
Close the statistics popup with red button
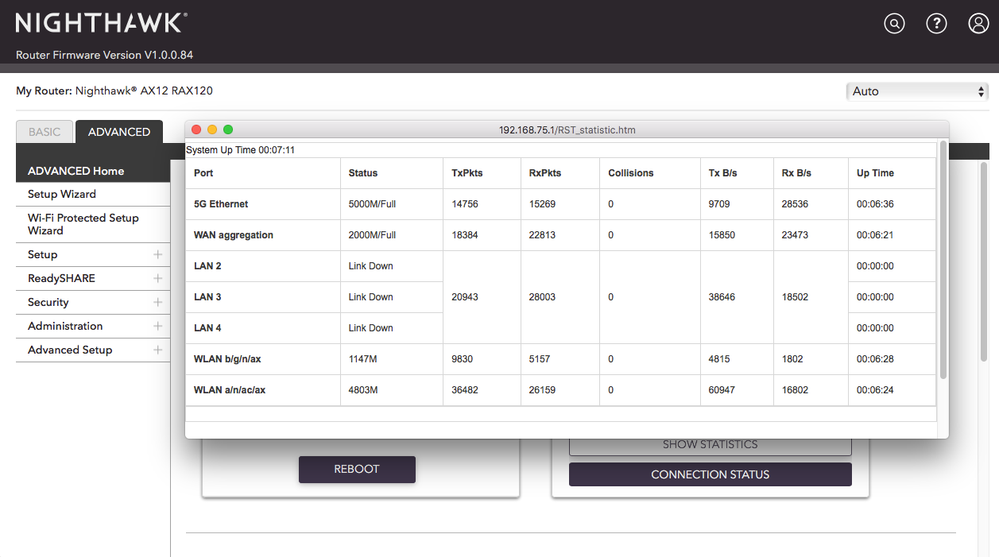(x=197, y=130)
